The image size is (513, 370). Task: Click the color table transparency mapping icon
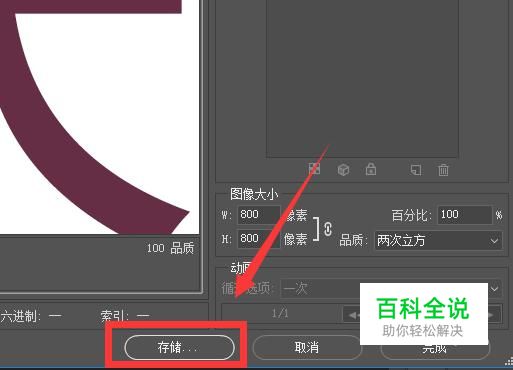[314, 169]
